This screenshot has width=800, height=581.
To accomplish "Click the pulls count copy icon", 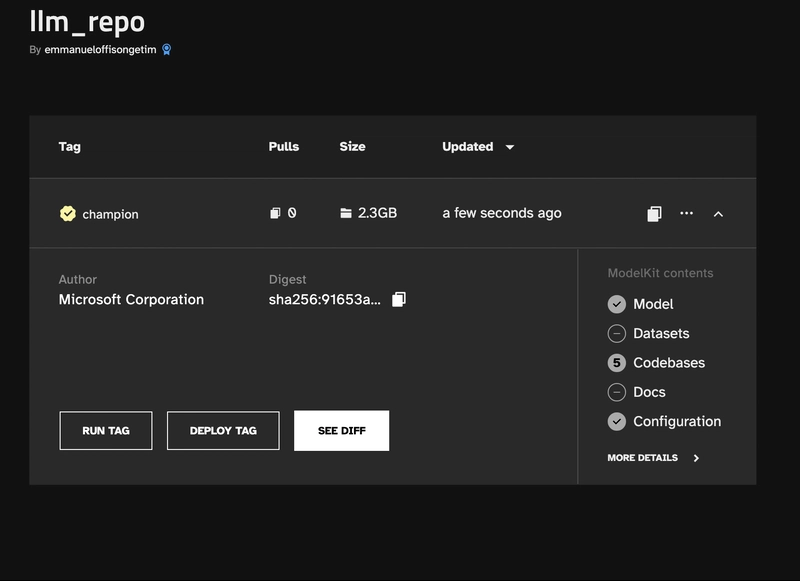I will coord(275,213).
